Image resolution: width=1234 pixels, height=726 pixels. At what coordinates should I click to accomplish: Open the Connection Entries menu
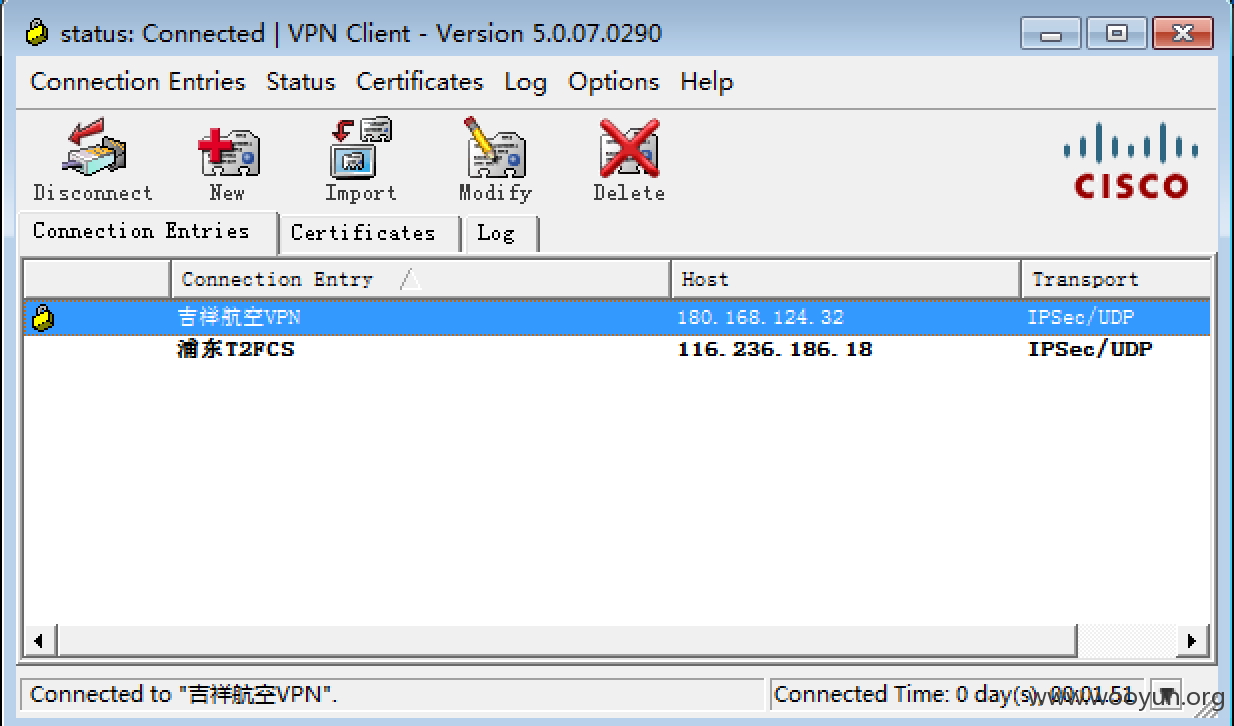click(138, 82)
